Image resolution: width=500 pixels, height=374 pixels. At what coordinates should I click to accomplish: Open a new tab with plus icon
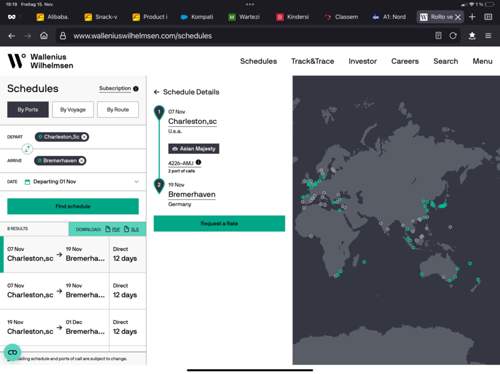pos(472,17)
